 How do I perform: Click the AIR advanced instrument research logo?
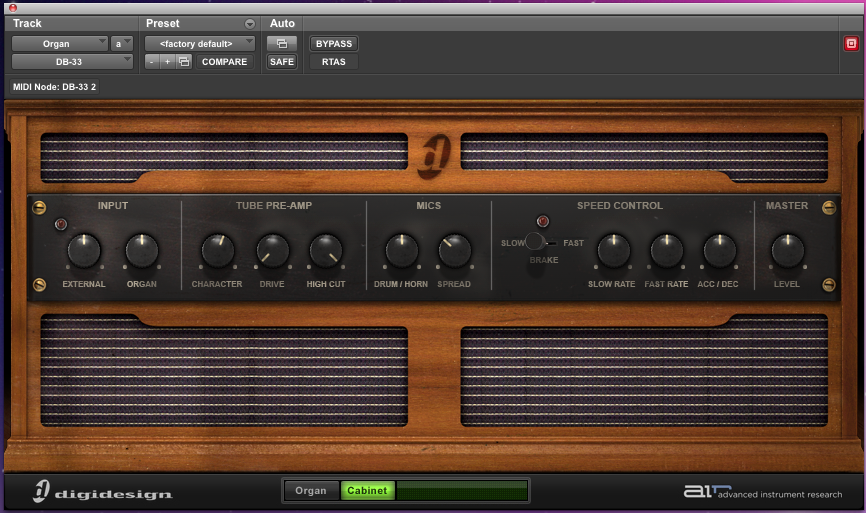point(763,491)
